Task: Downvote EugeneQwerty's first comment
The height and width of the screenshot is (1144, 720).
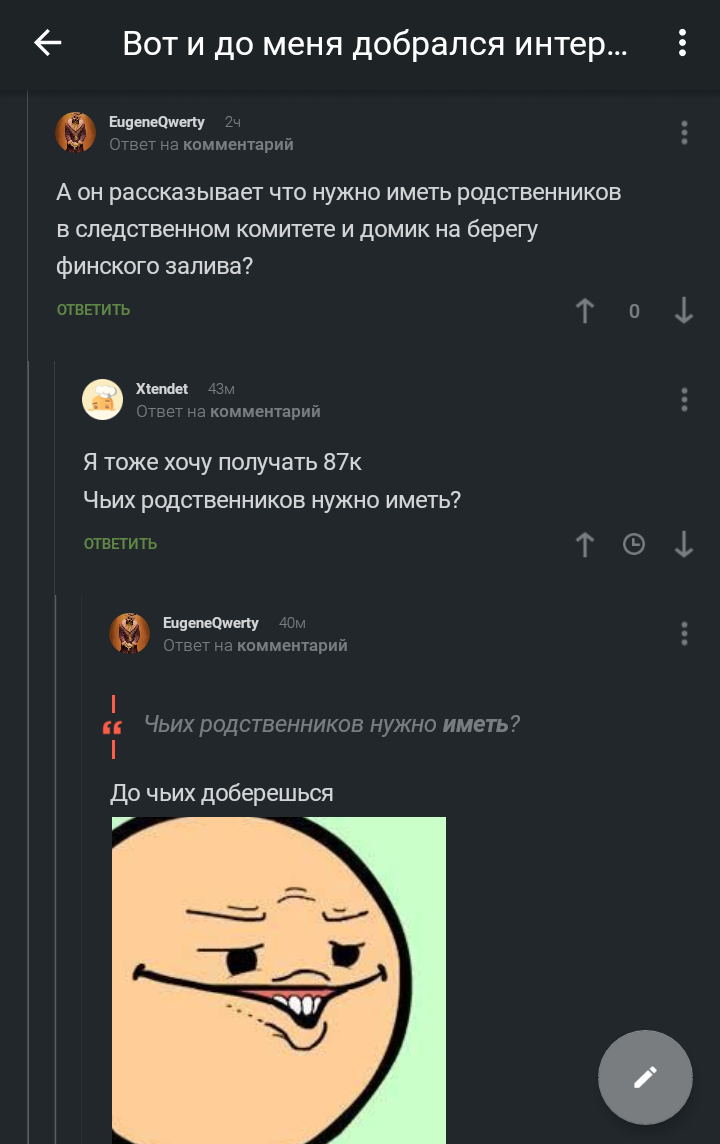Action: point(684,310)
